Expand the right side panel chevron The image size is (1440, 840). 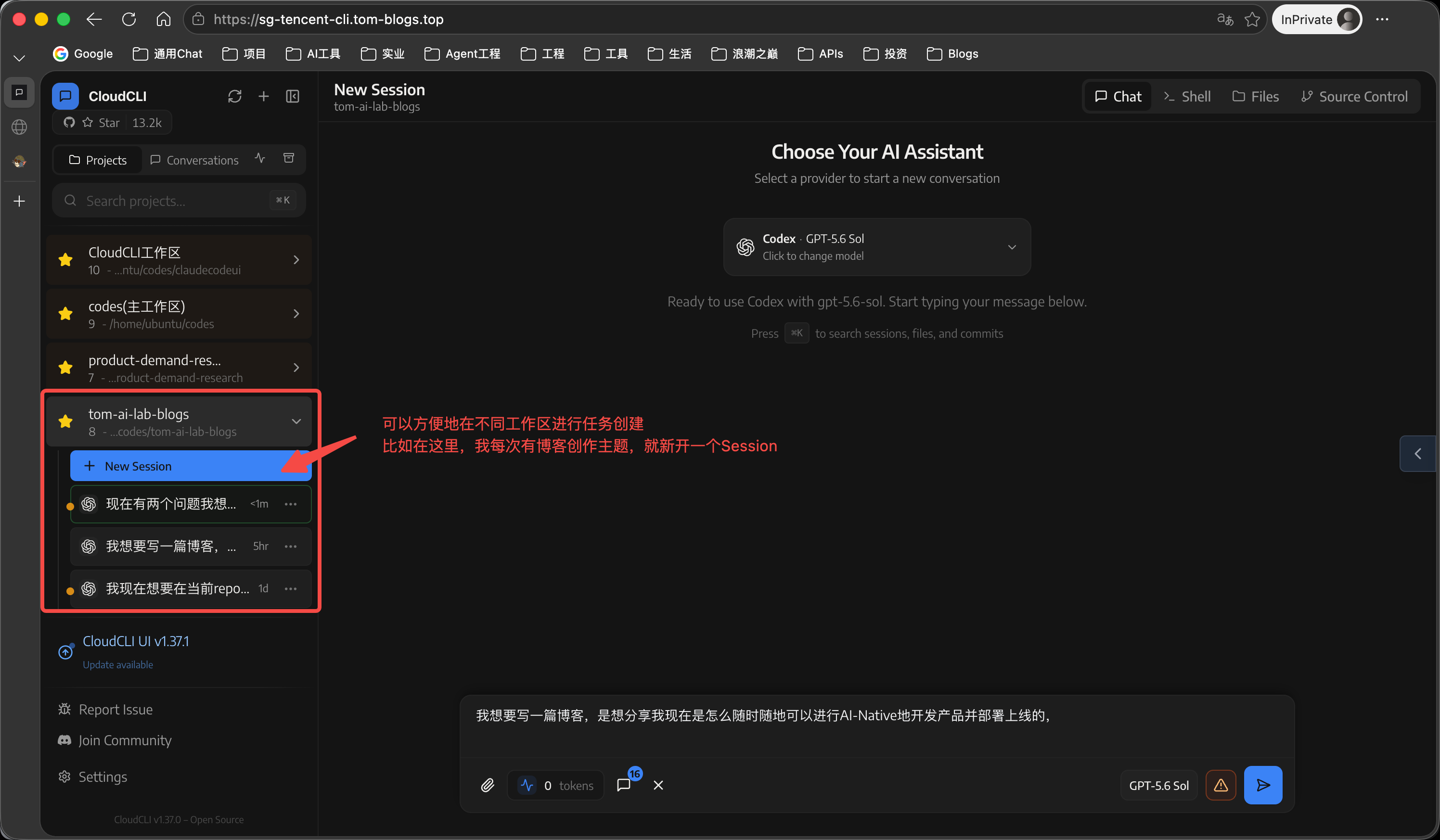point(1419,453)
